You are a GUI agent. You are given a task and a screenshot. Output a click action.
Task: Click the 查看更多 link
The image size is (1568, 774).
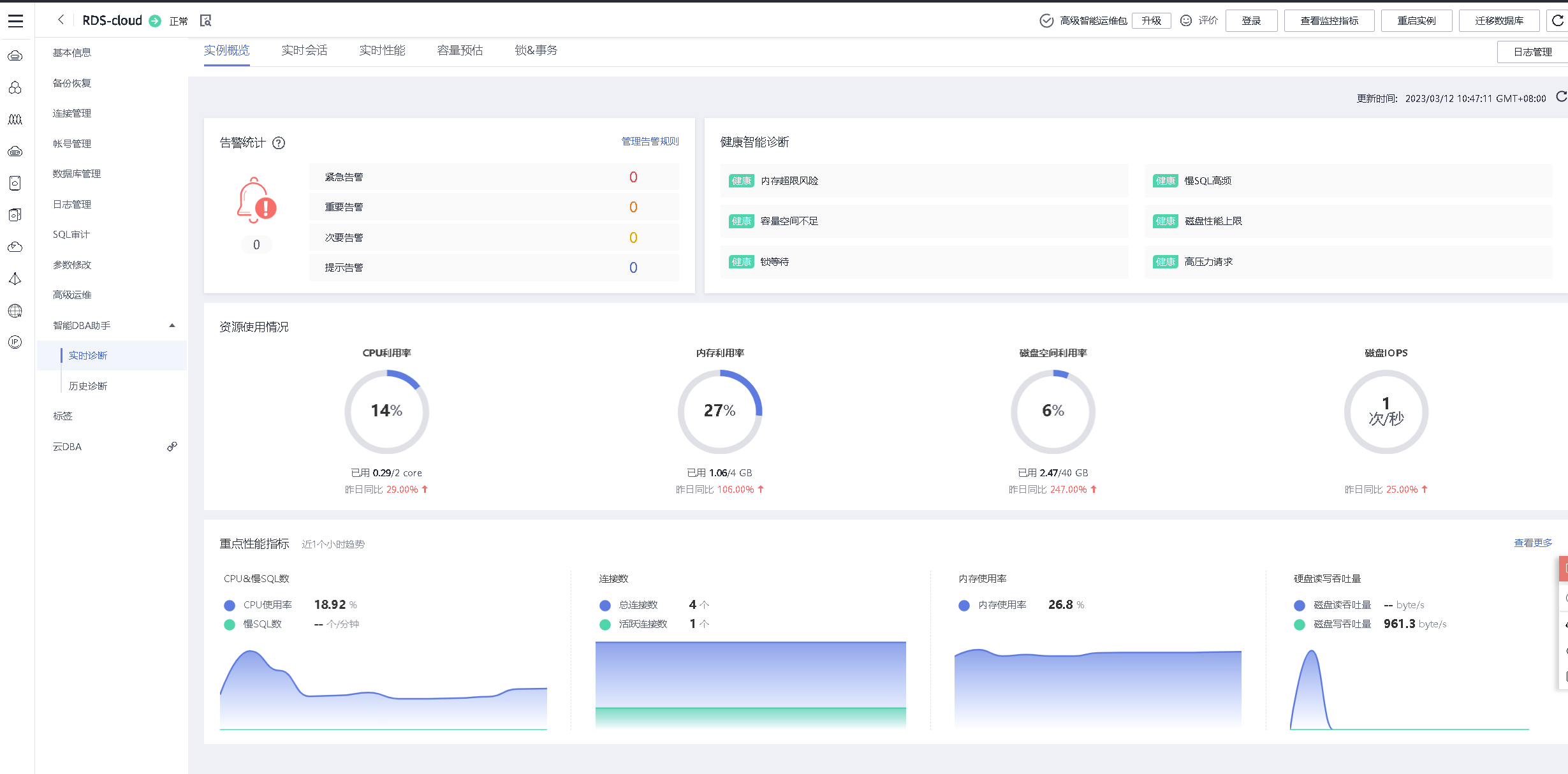coord(1533,543)
